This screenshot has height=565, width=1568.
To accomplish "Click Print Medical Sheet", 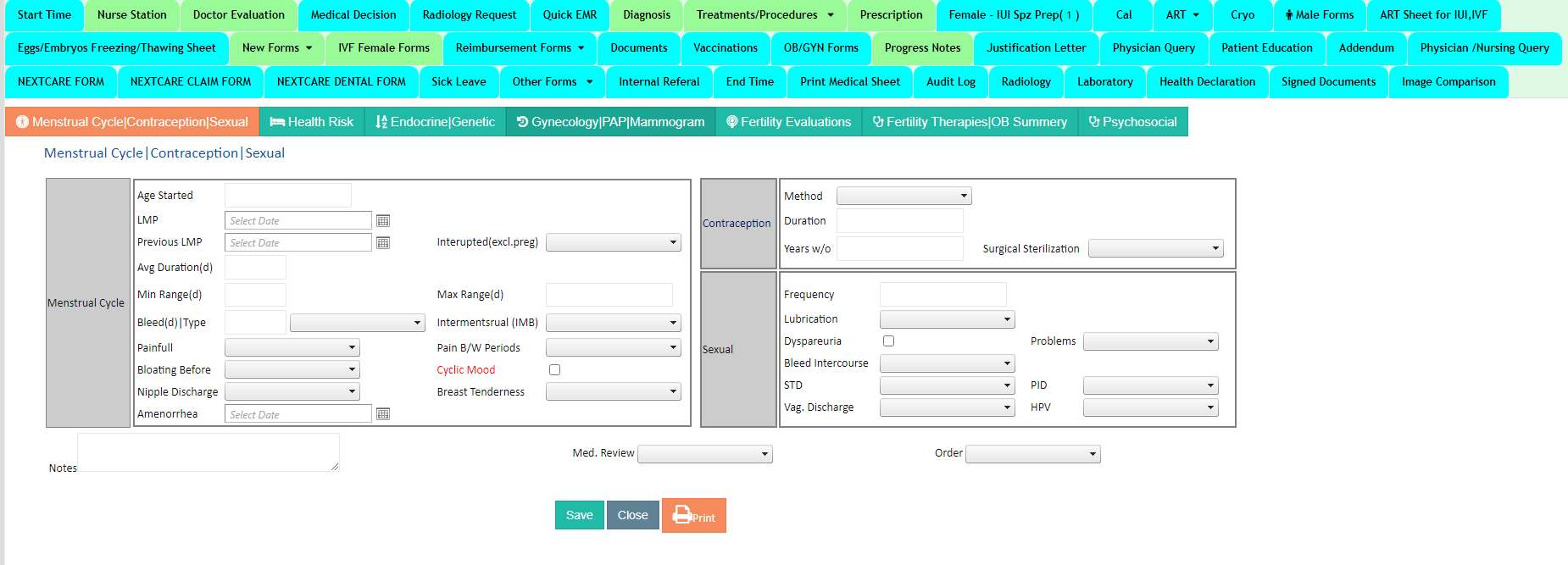I will [850, 82].
